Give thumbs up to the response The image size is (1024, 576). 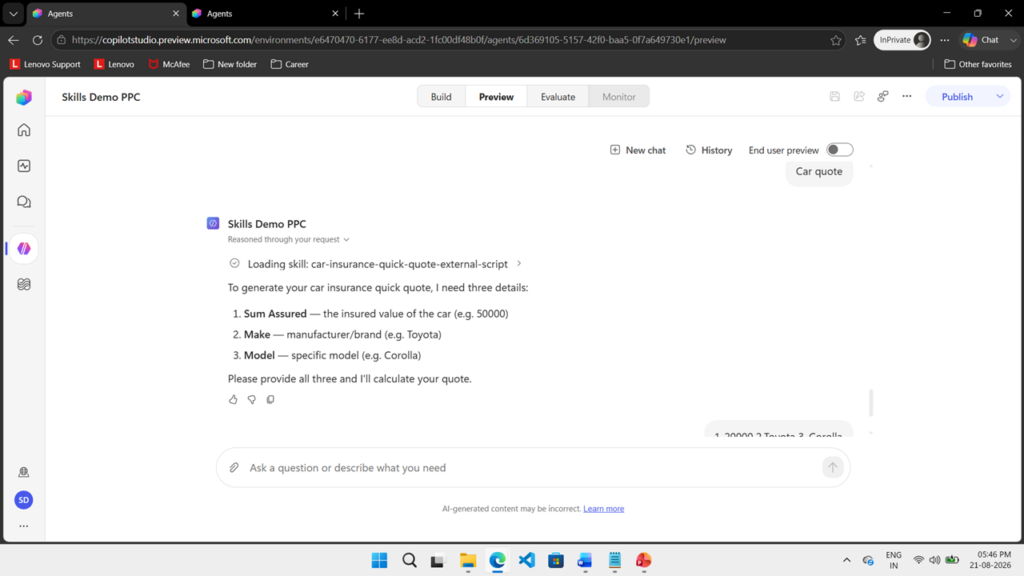(233, 400)
